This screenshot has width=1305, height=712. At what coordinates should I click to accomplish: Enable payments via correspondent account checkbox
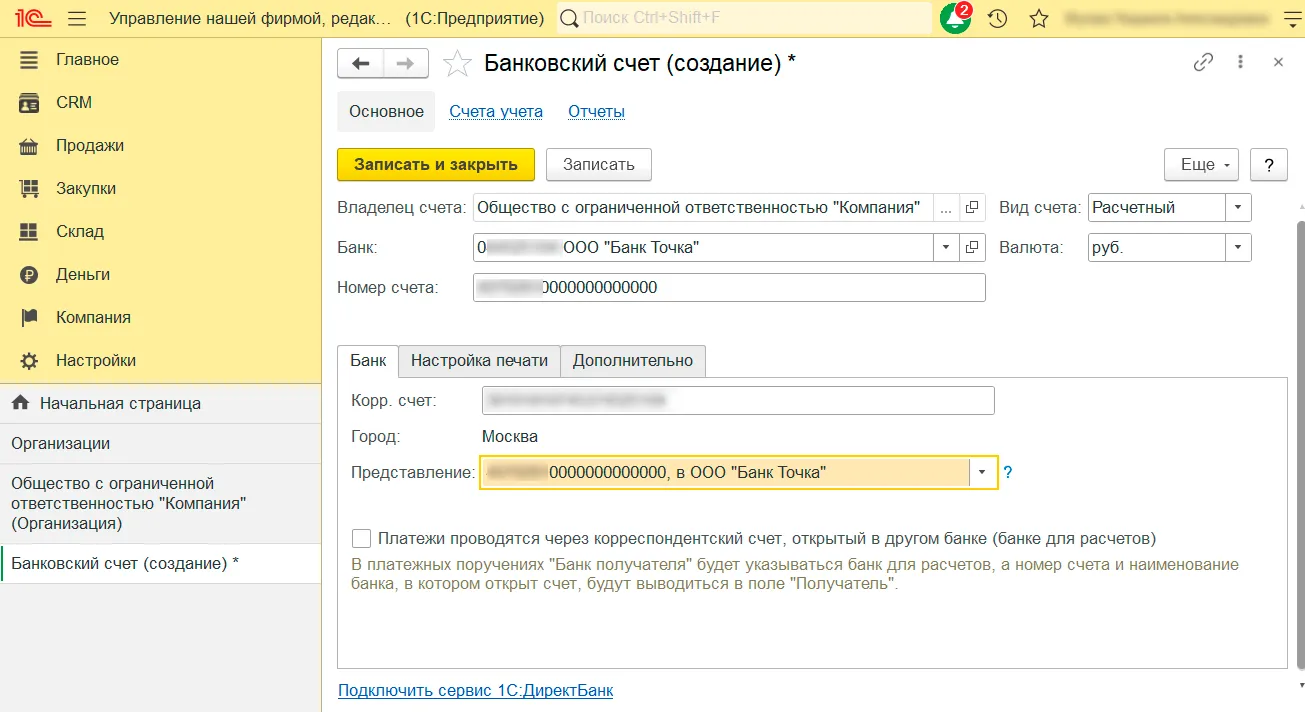[361, 538]
